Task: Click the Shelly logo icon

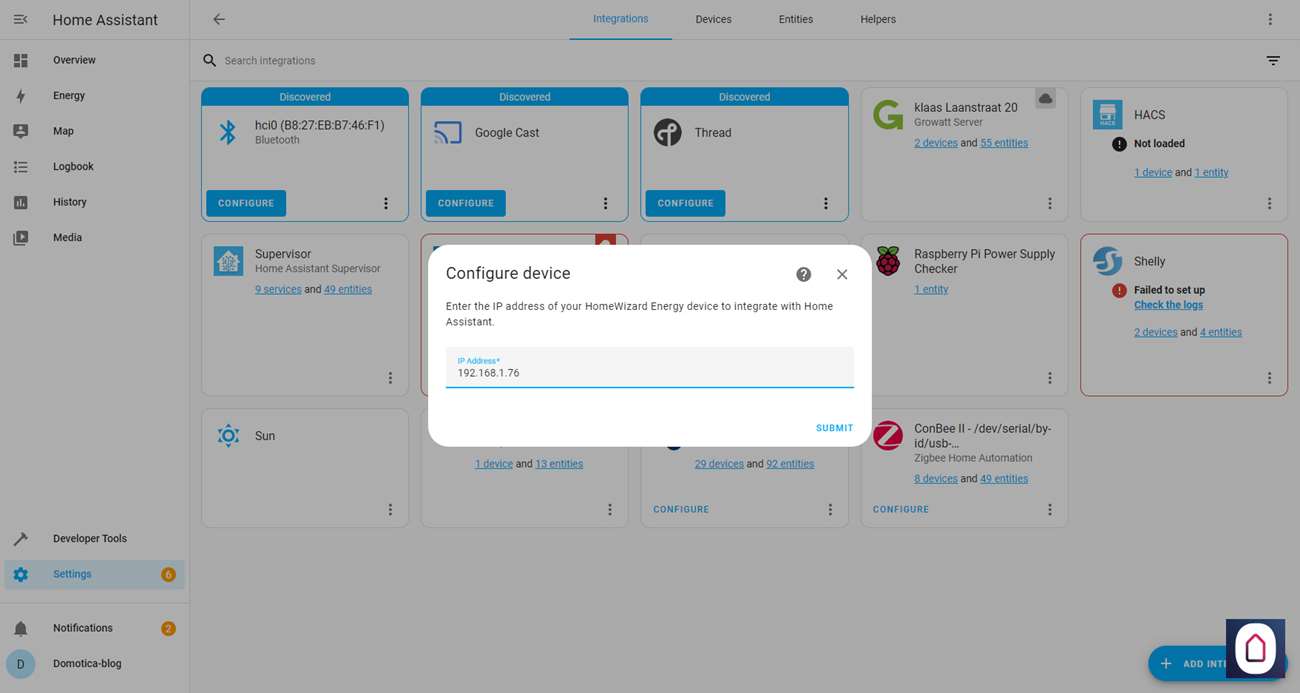Action: tap(1107, 261)
